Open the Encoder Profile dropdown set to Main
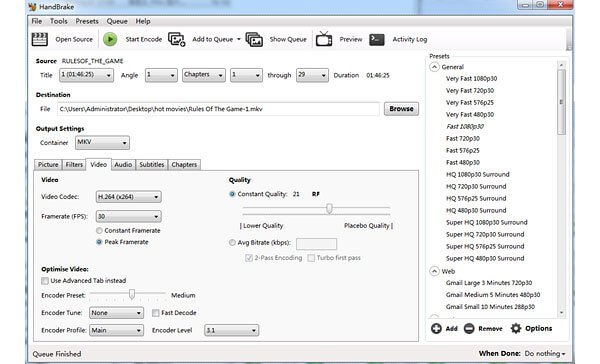 pyautogui.click(x=117, y=330)
